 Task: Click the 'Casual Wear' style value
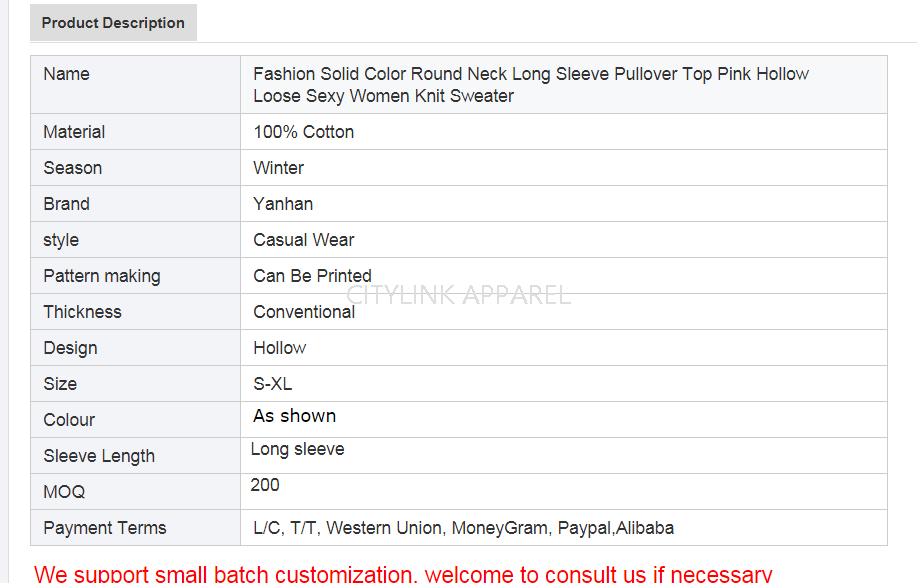coord(303,240)
